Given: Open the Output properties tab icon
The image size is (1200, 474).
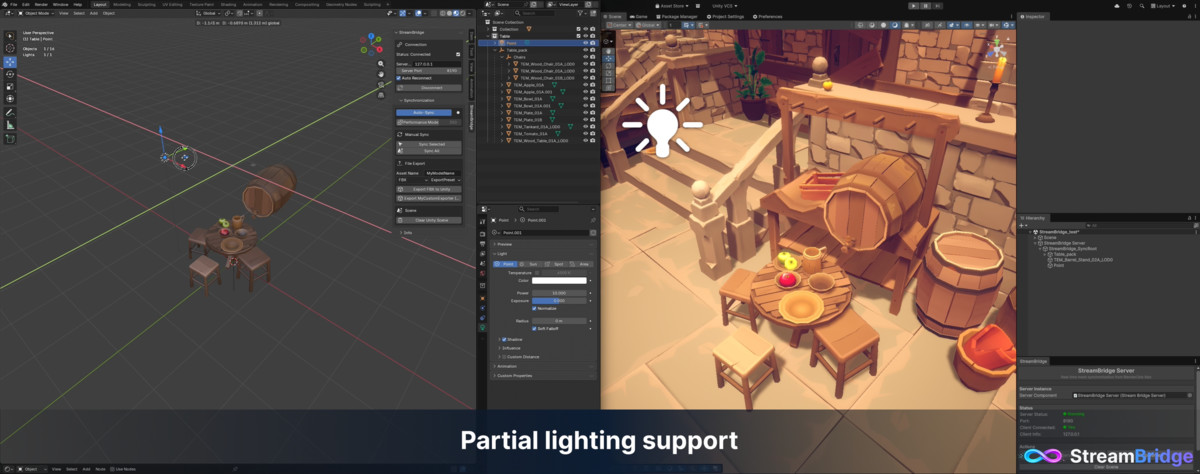Looking at the screenshot, I should pyautogui.click(x=484, y=246).
